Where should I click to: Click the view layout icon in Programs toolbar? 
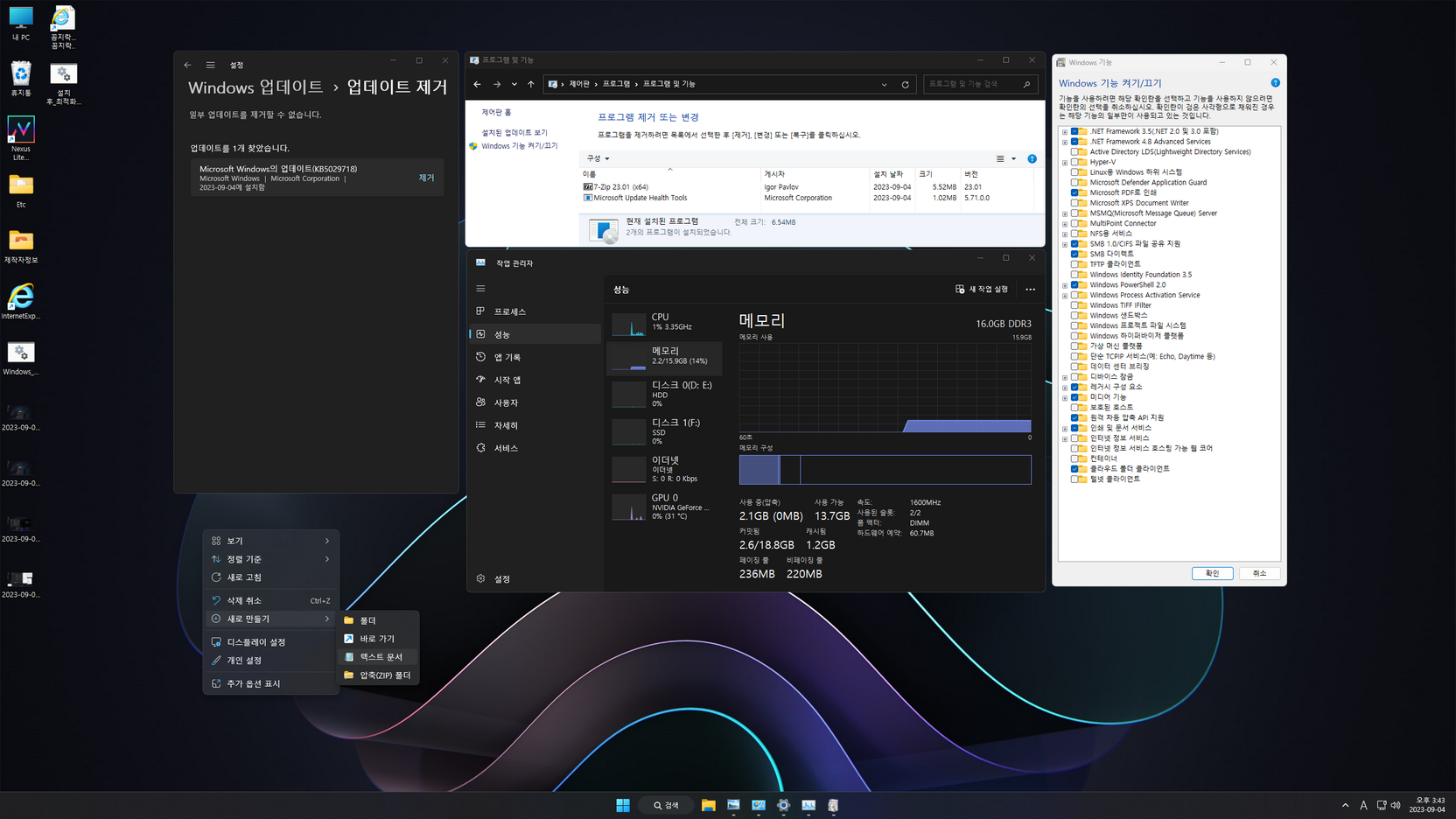1000,158
